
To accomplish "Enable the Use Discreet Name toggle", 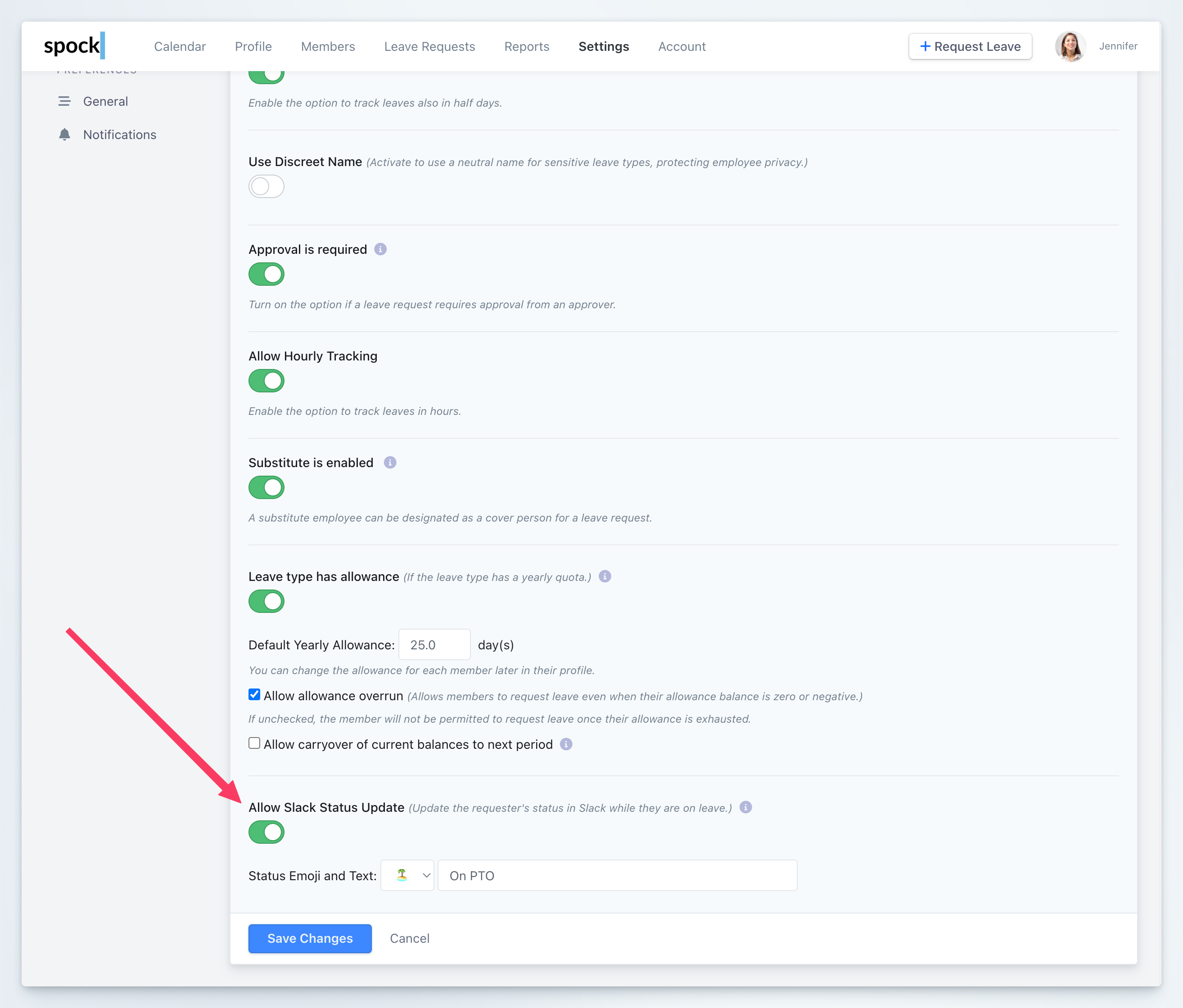I will pyautogui.click(x=266, y=187).
